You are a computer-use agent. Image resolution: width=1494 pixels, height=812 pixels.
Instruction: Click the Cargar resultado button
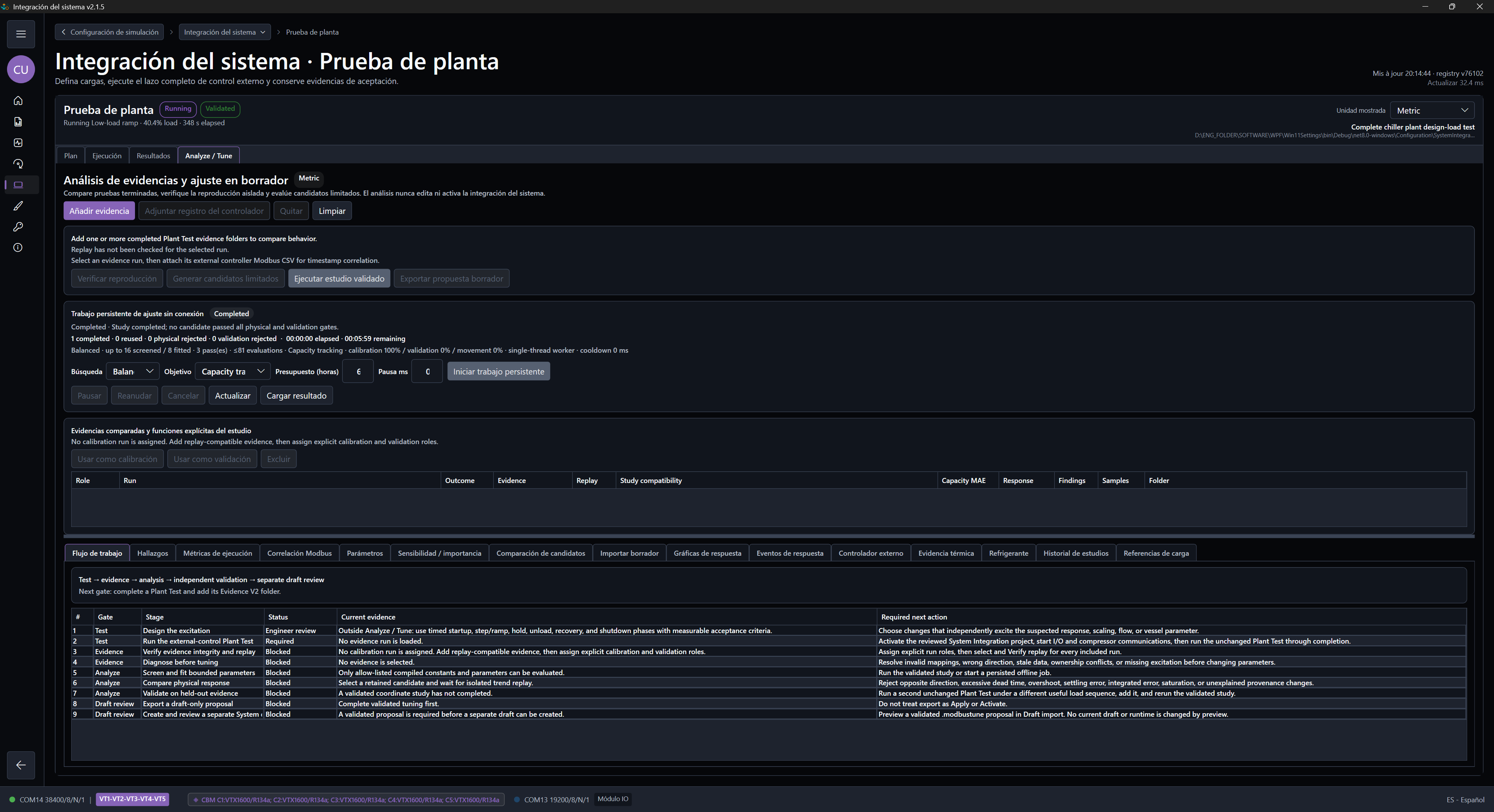296,396
